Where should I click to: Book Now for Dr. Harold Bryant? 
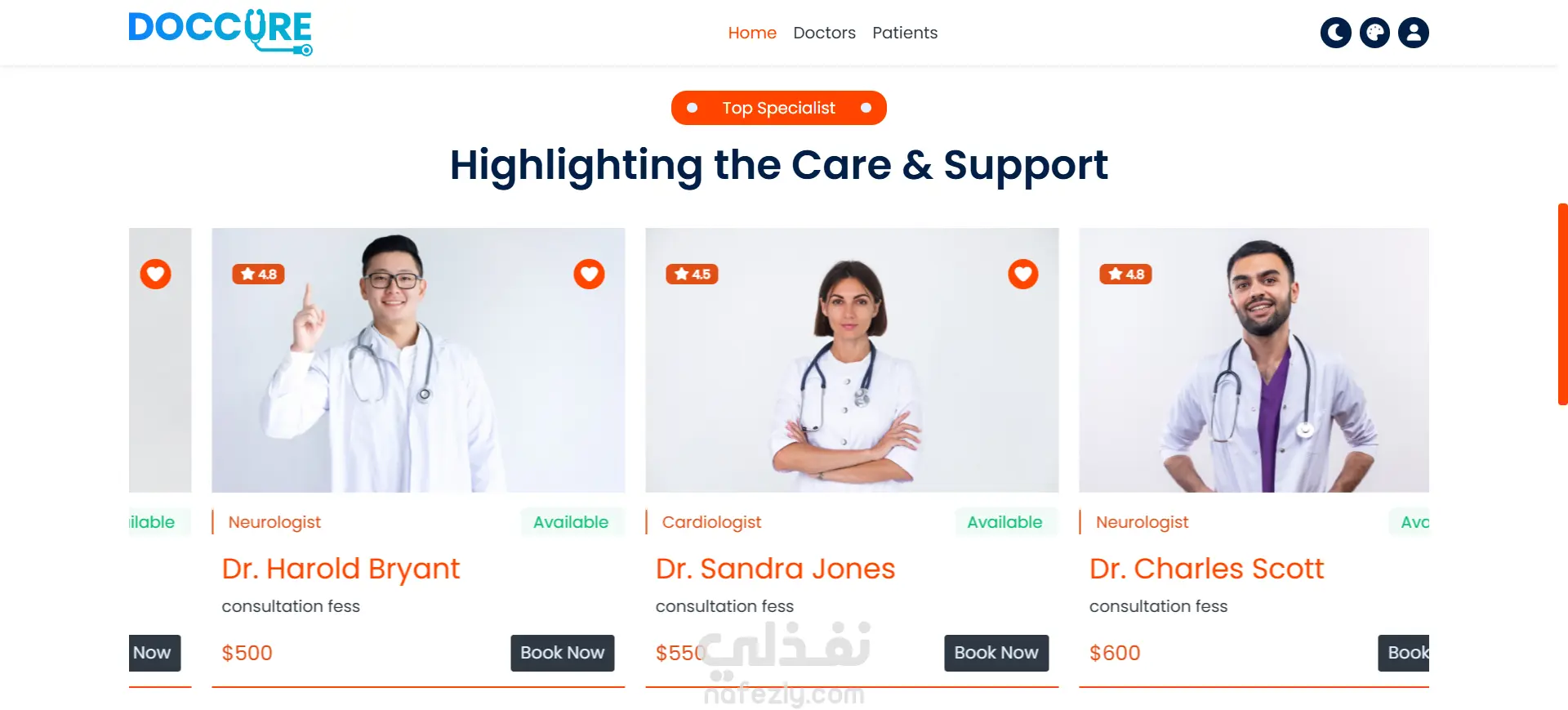tap(563, 653)
